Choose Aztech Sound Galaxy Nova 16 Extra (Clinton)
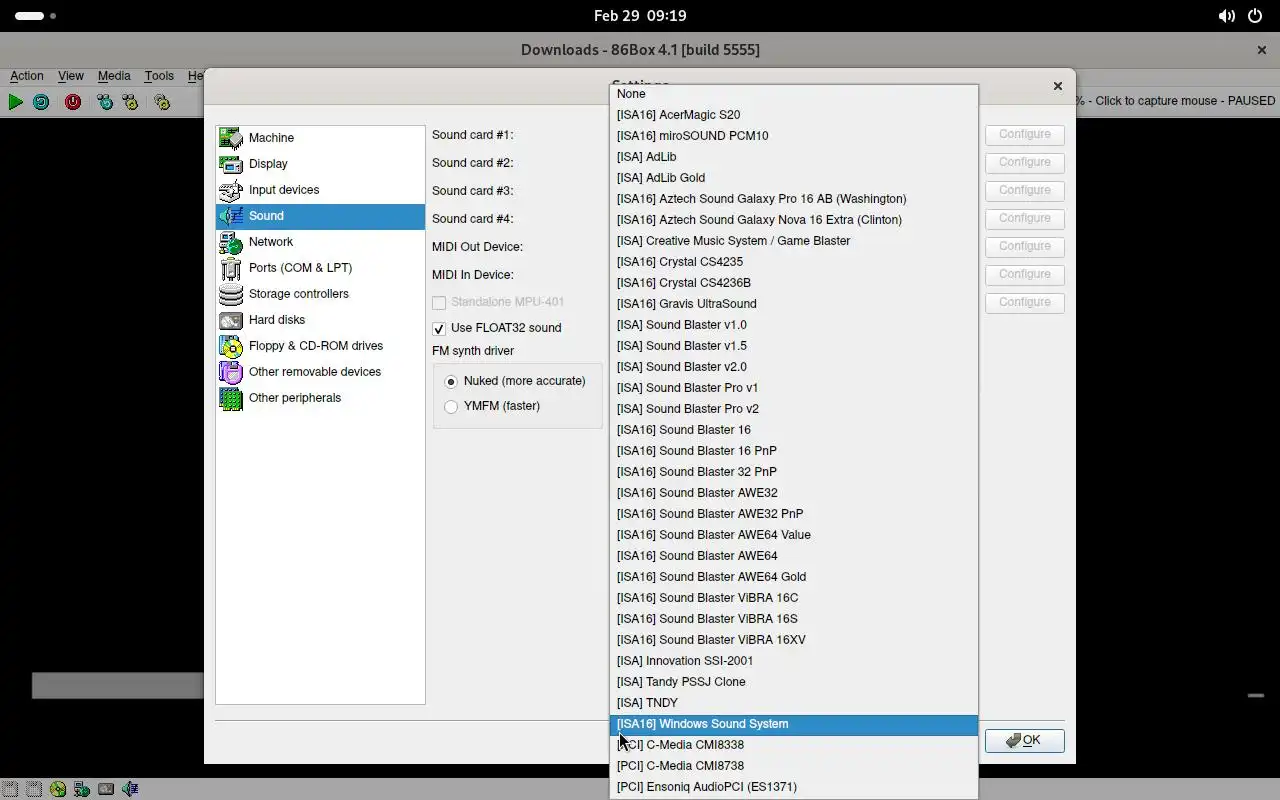 794,220
